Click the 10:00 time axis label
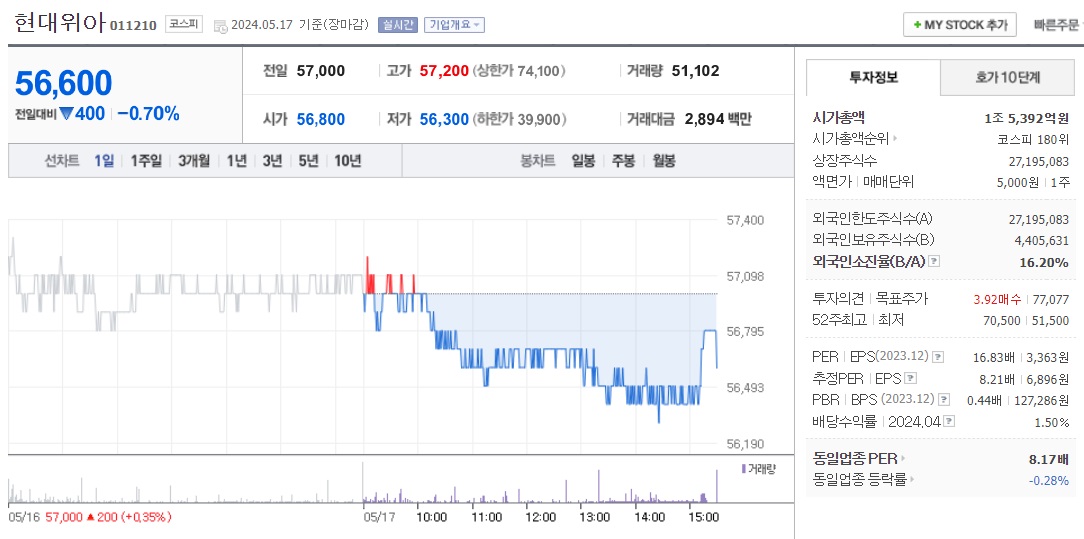The image size is (1084, 539). click(432, 517)
